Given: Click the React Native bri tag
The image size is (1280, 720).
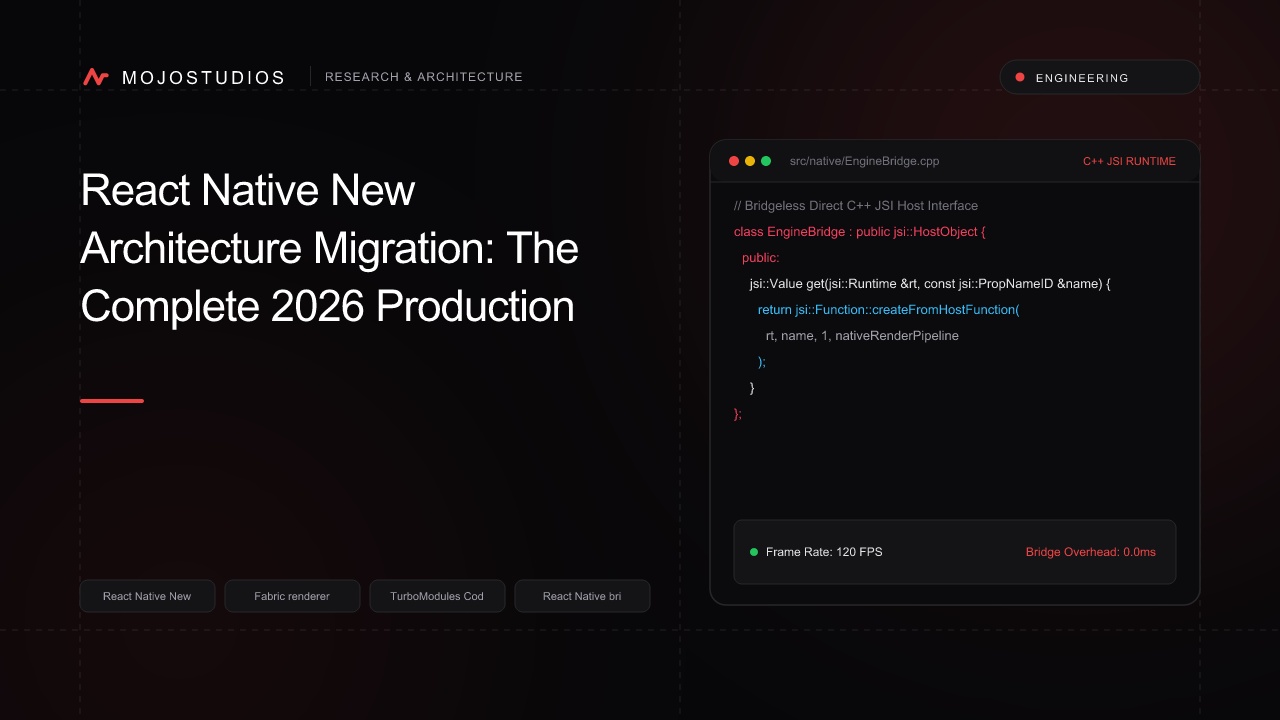Looking at the screenshot, I should click(x=582, y=596).
